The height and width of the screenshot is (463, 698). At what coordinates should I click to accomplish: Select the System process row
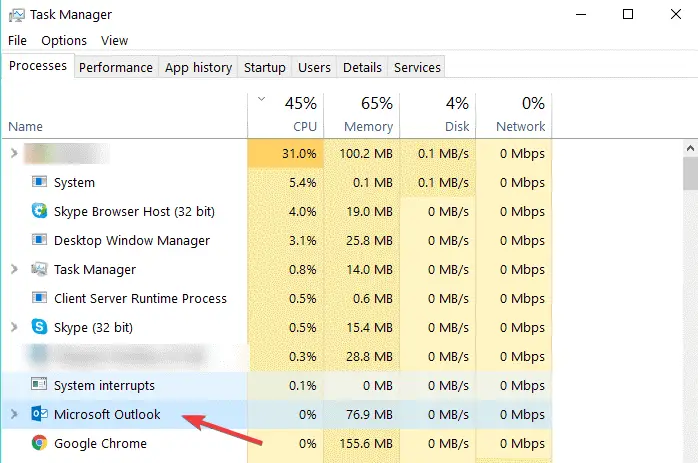pos(277,182)
